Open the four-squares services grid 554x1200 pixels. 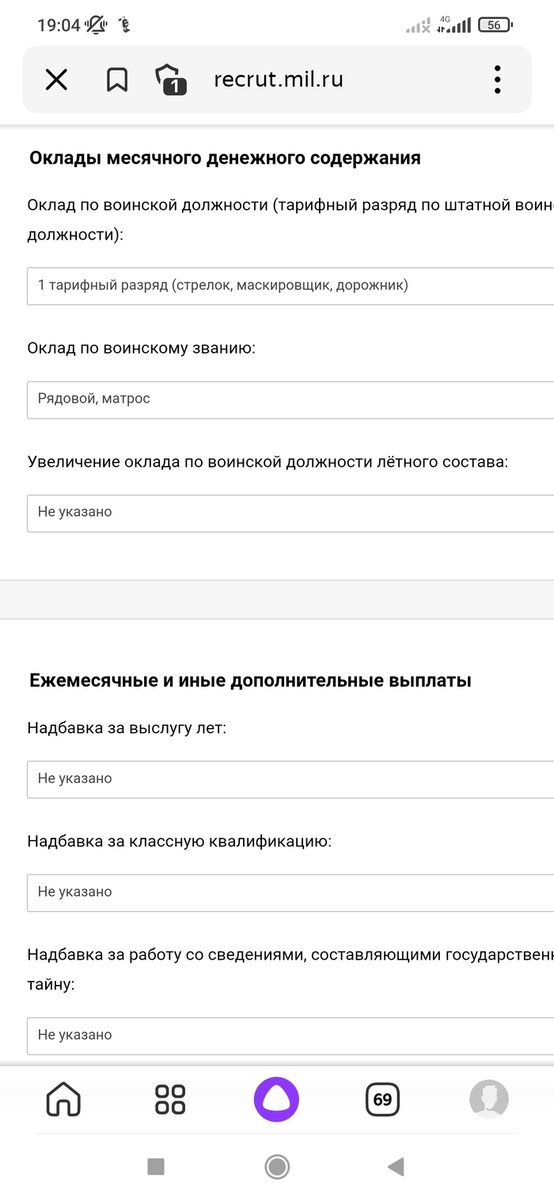click(171, 1100)
